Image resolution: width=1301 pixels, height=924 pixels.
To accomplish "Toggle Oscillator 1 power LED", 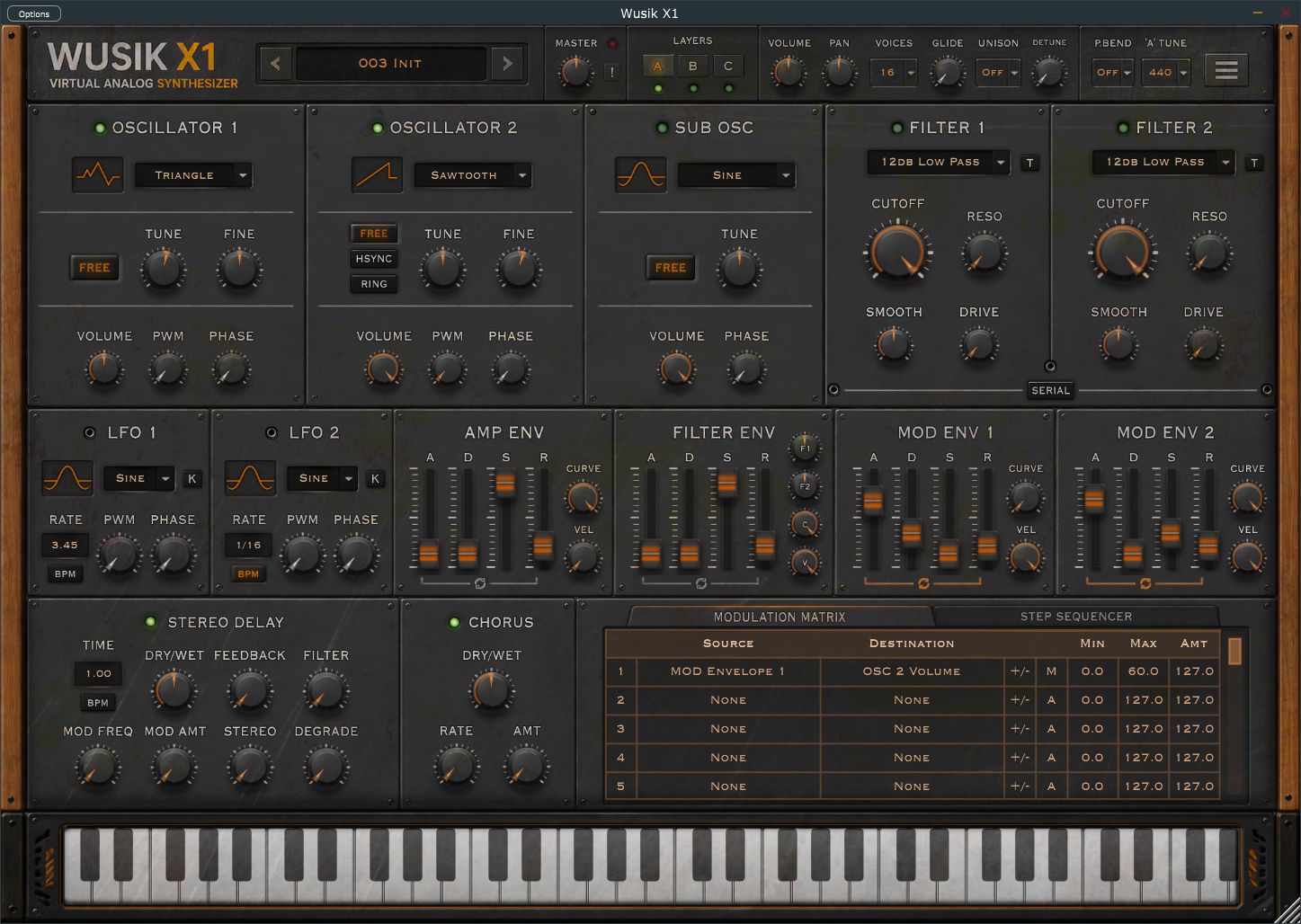I will pyautogui.click(x=101, y=129).
